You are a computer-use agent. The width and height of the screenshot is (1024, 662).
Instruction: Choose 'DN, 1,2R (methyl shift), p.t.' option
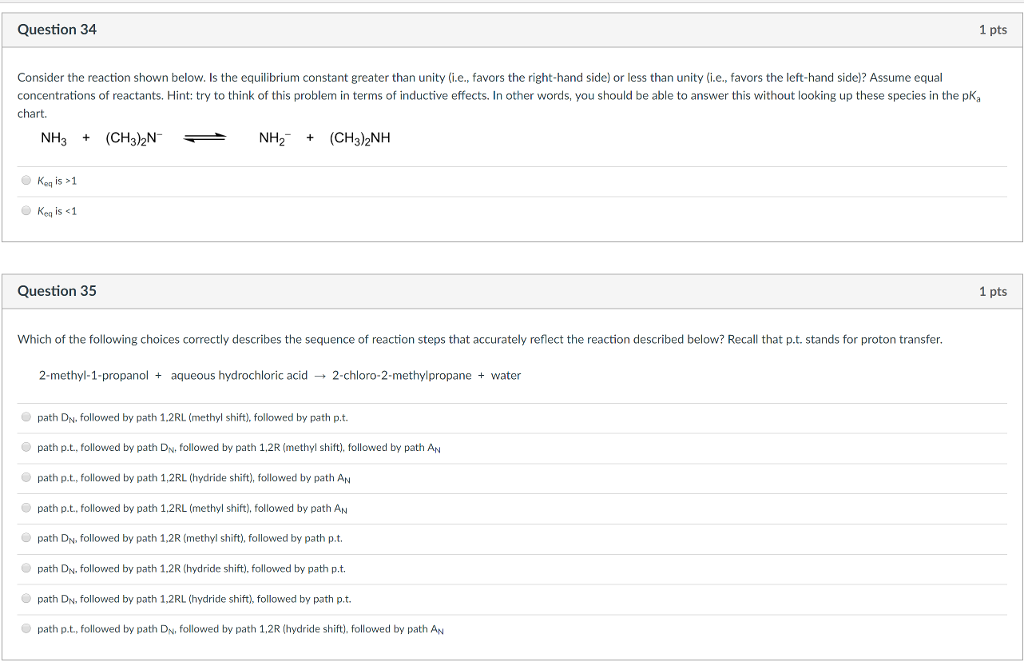[26, 538]
